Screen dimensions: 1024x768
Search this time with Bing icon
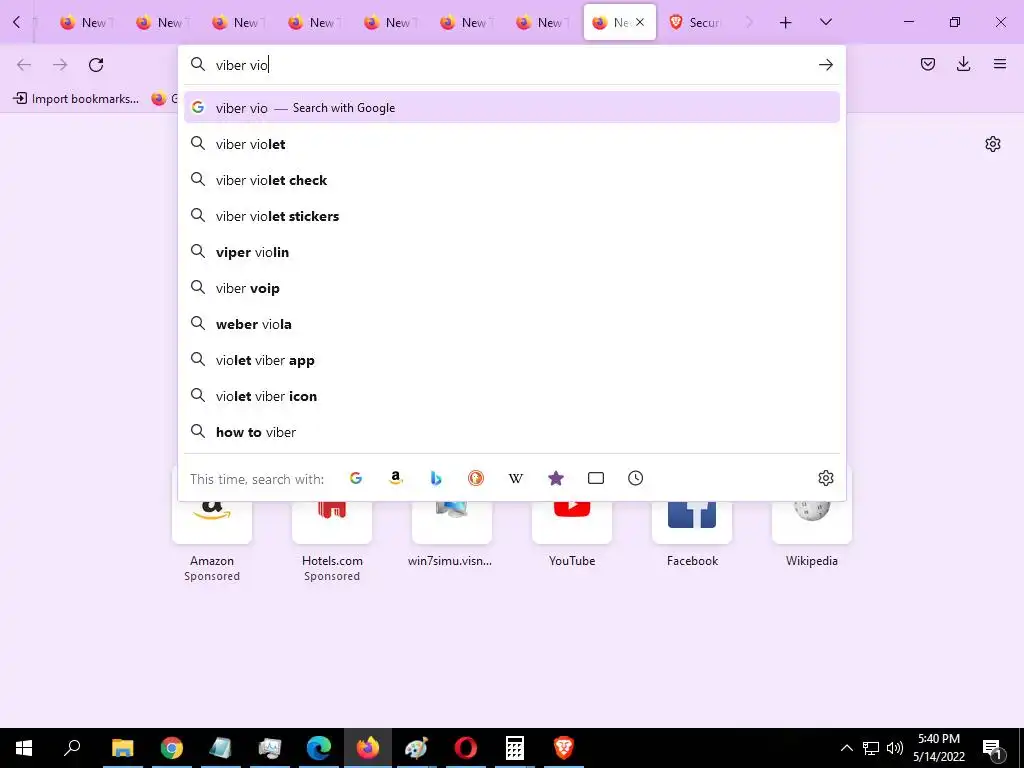tap(436, 478)
